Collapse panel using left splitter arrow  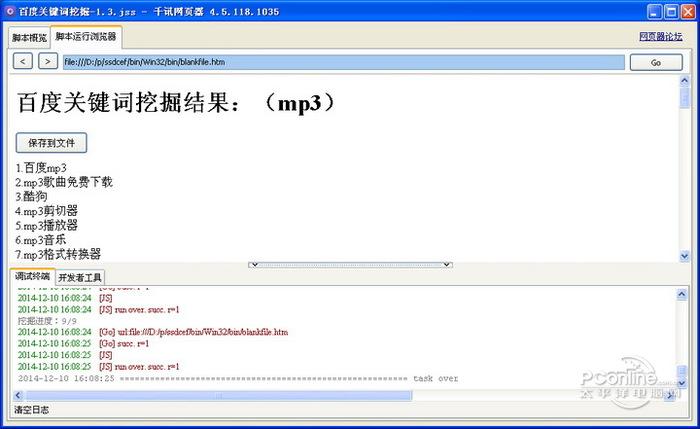[x=254, y=265]
